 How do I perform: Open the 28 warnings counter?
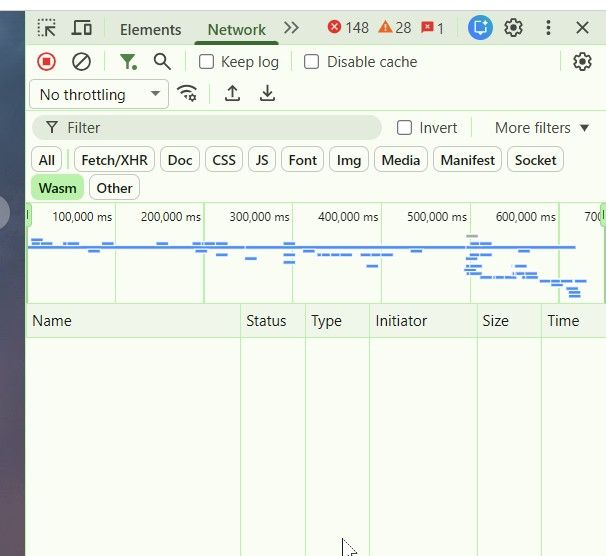[395, 28]
